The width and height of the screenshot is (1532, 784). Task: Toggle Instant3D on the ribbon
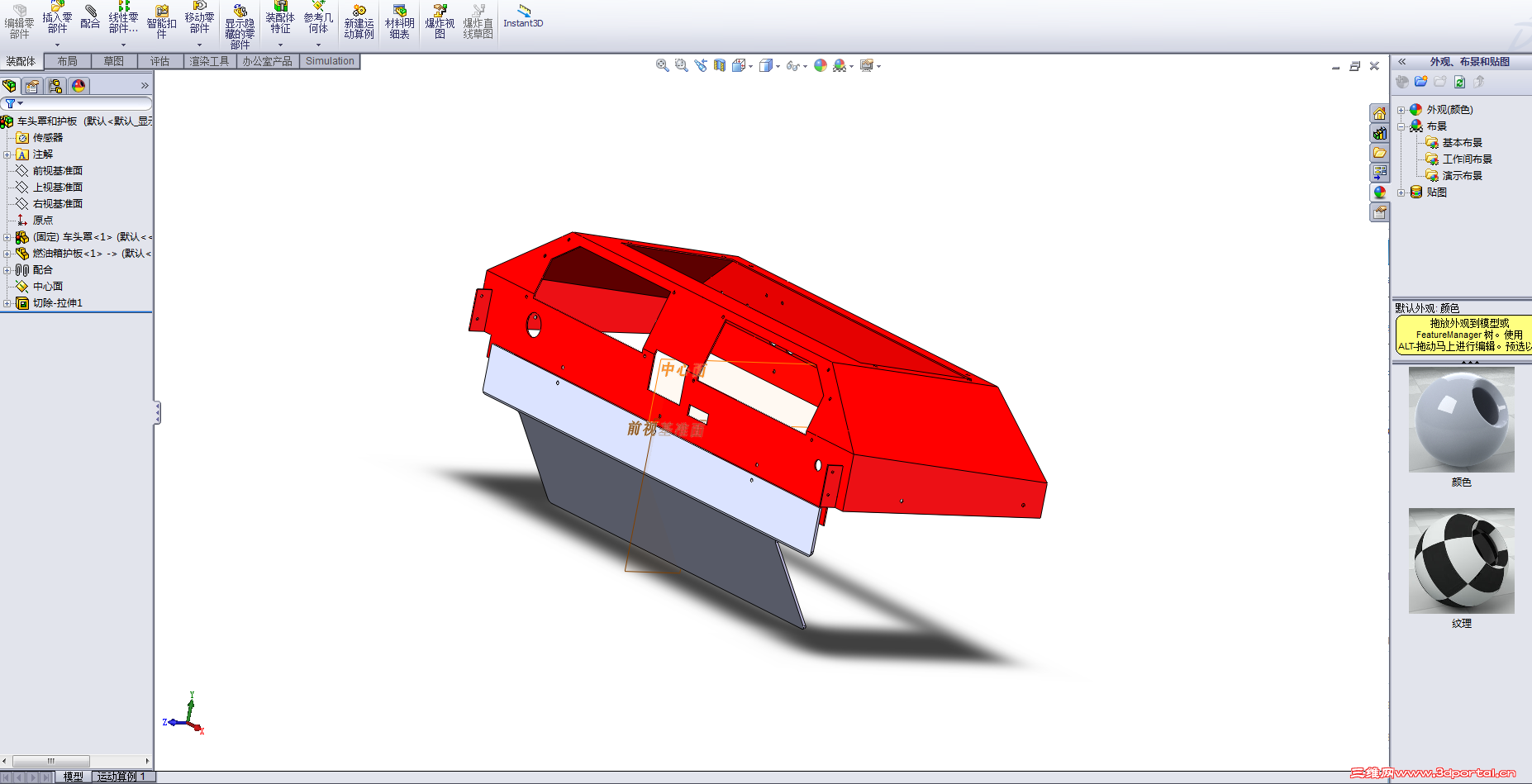pyautogui.click(x=523, y=17)
